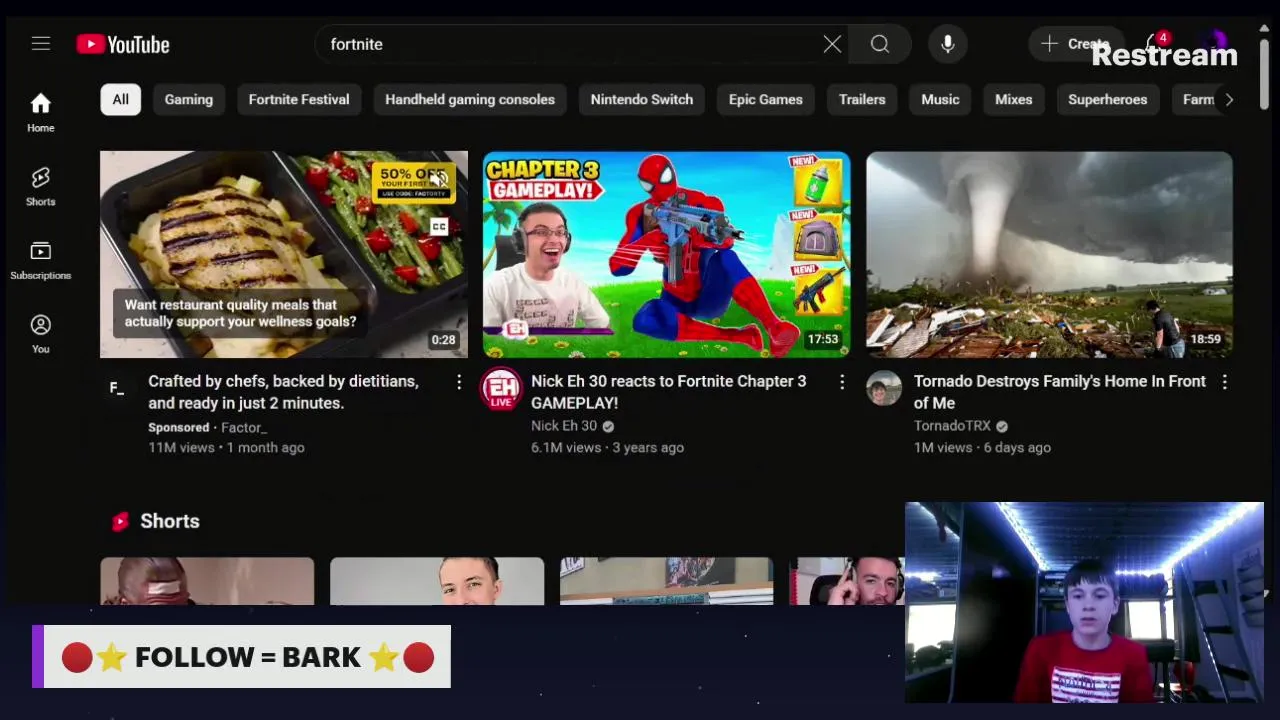Open the tornado video thumbnail
The height and width of the screenshot is (720, 1280).
tap(1050, 254)
